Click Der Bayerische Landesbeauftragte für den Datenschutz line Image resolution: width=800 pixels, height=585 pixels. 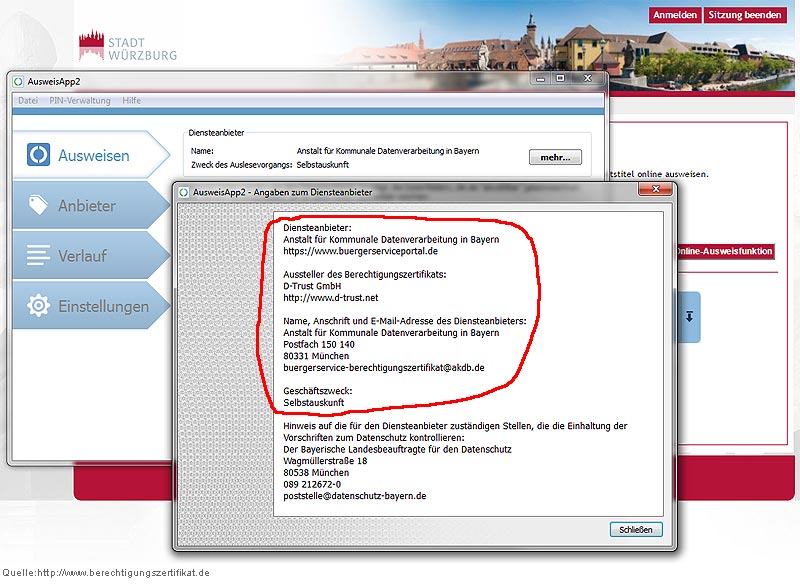point(397,449)
